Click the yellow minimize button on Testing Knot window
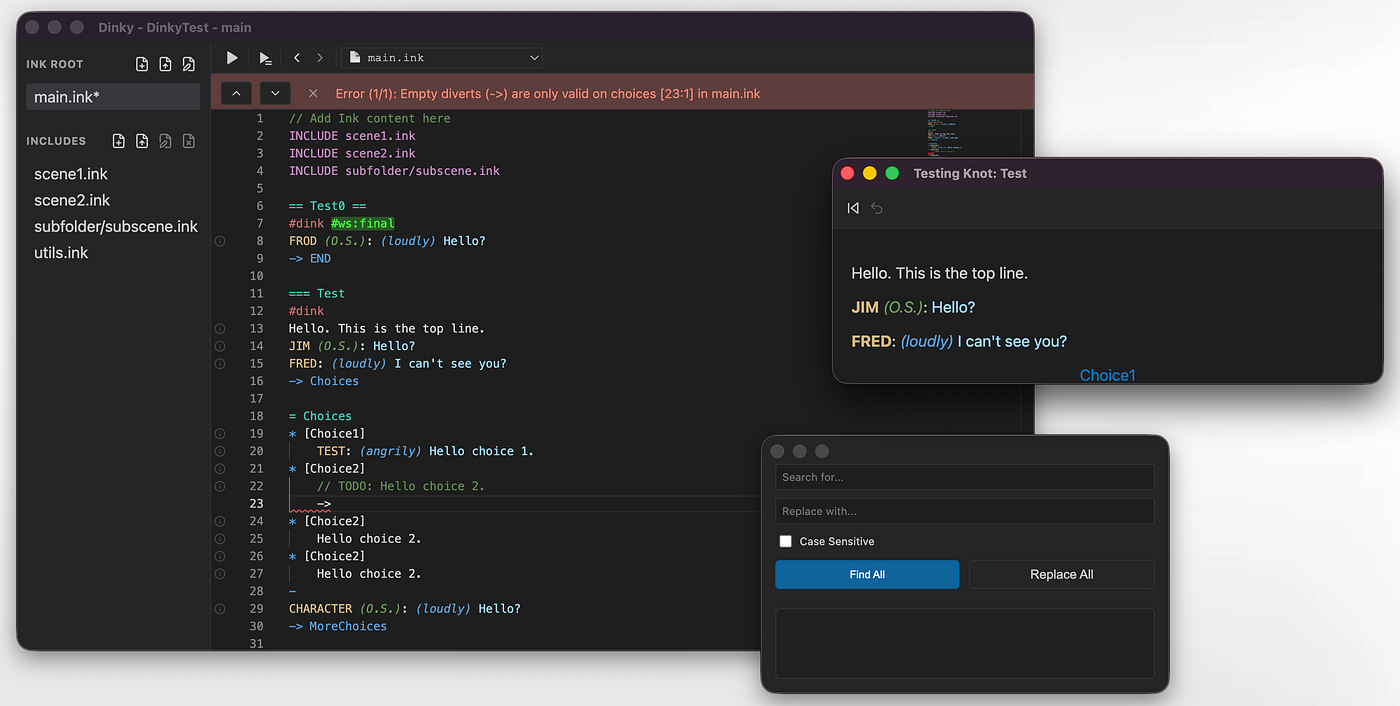 pos(869,173)
